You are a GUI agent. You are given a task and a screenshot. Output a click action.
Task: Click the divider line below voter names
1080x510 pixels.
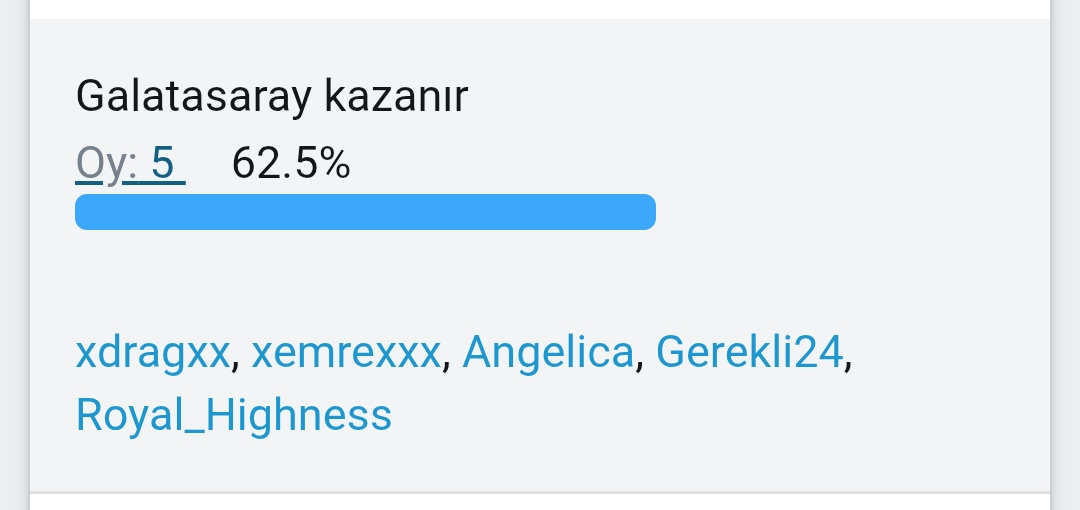(x=540, y=492)
